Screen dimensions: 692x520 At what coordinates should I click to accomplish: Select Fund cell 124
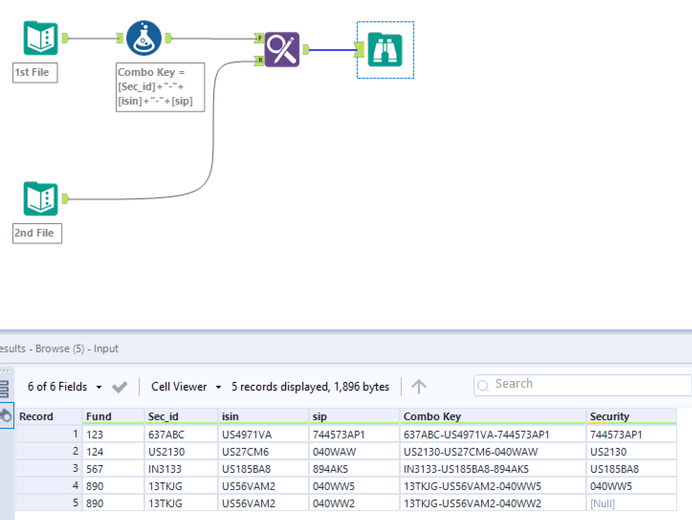click(113, 452)
